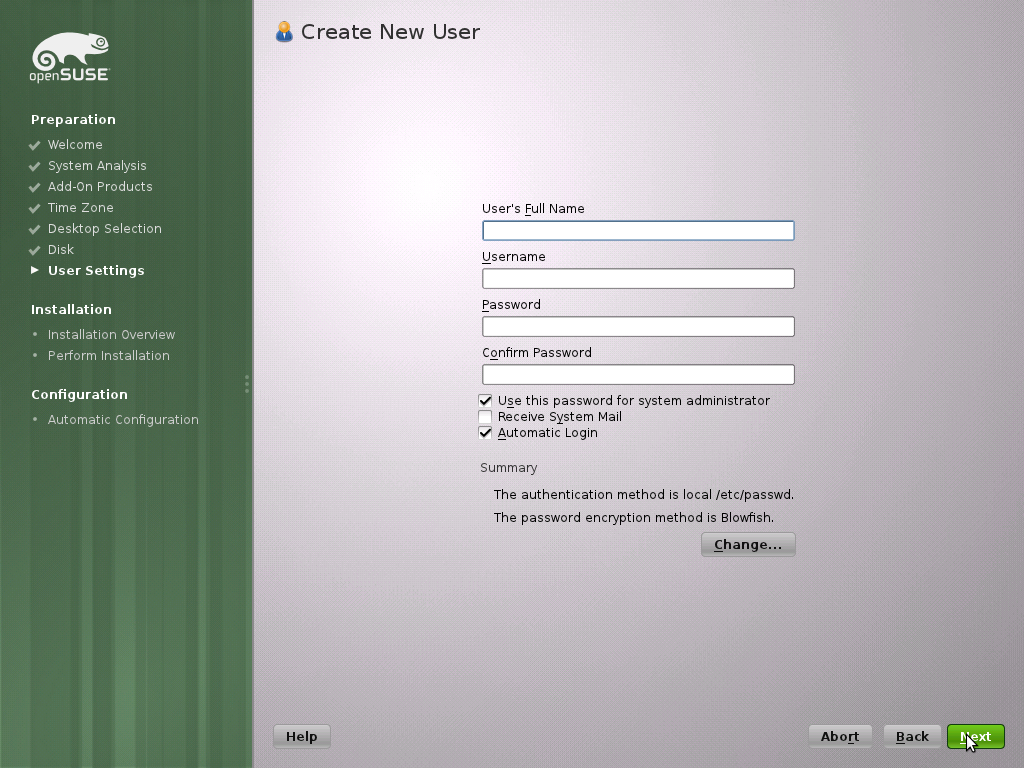This screenshot has height=768, width=1024.
Task: Select User Settings step in sidebar
Action: (96, 270)
